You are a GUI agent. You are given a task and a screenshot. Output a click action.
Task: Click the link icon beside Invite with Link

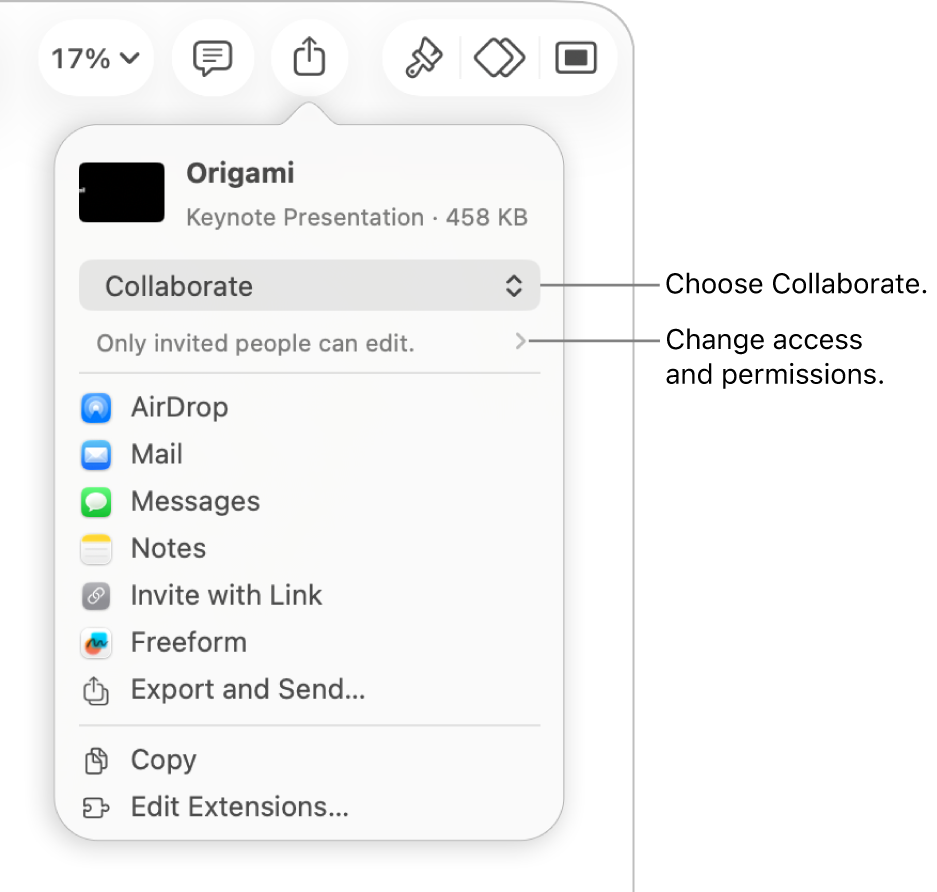[96, 595]
